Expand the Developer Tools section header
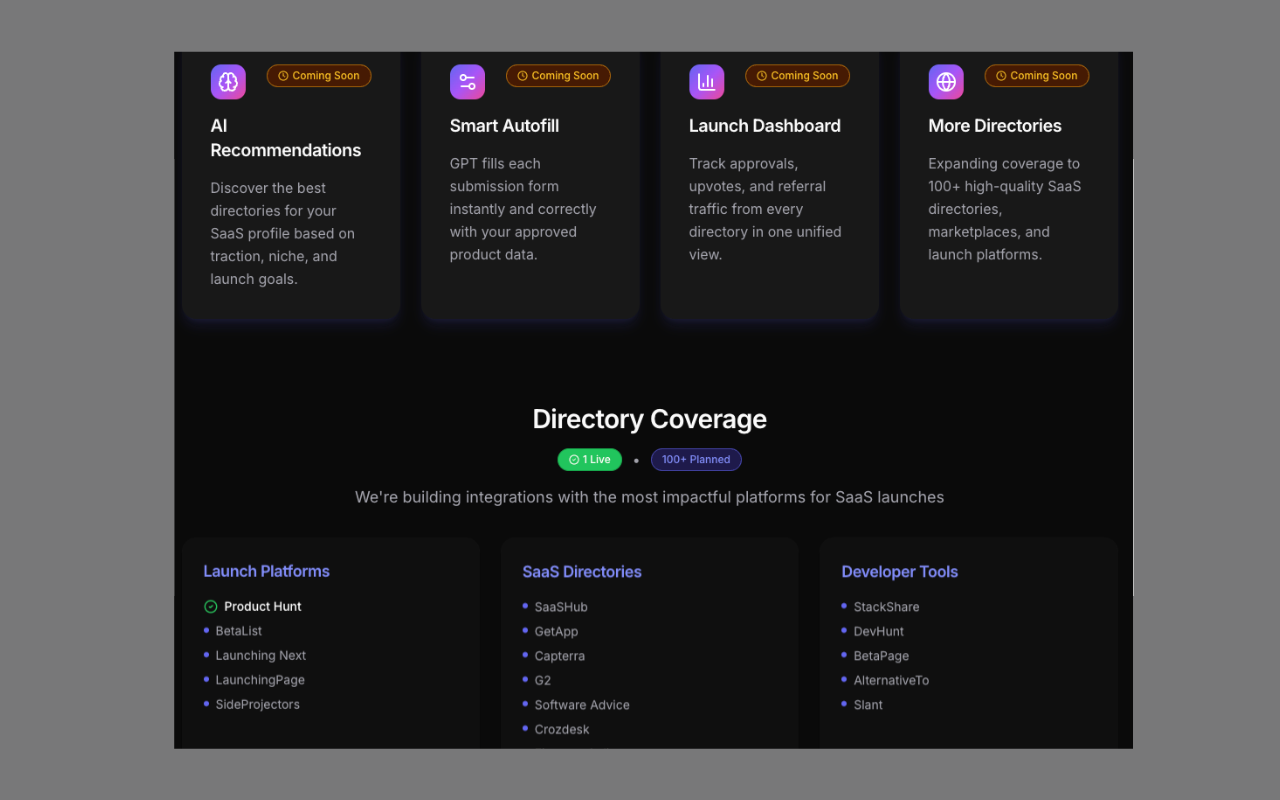Viewport: 1280px width, 800px height. [x=899, y=571]
